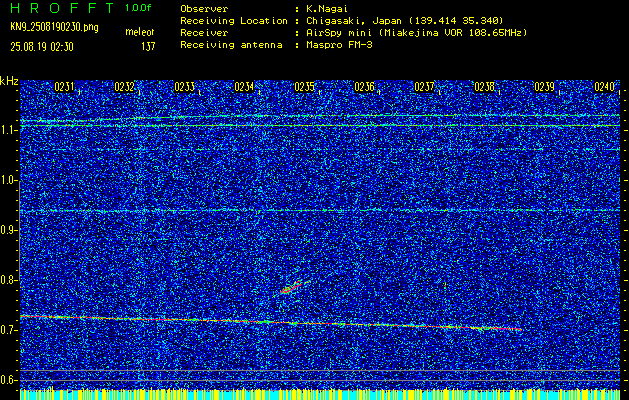Viewport: 629px width, 400px height.
Task: Select observer name K.Nagai
Action: click(x=327, y=9)
